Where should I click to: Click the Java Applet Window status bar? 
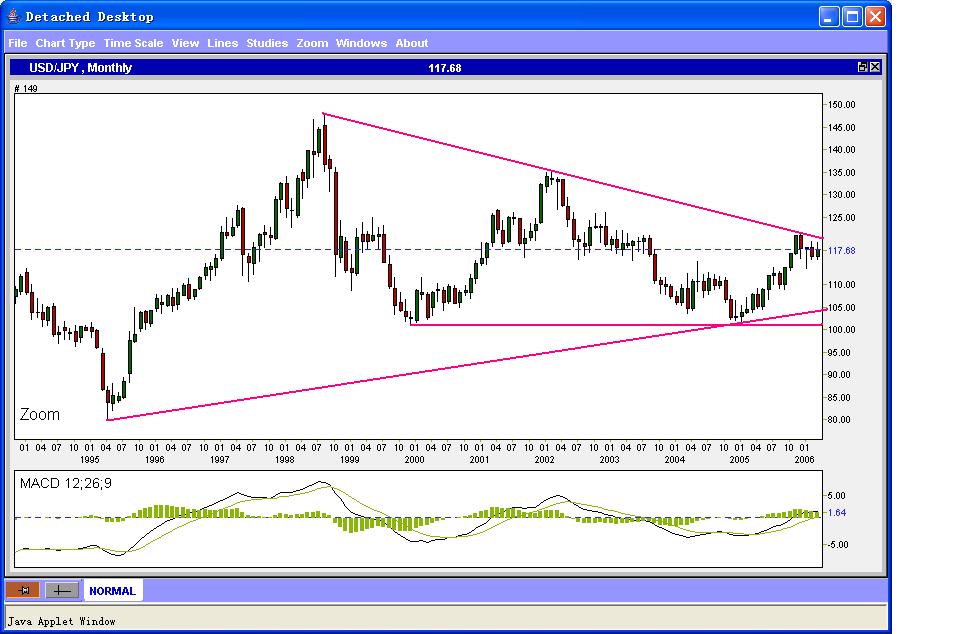[x=60, y=621]
